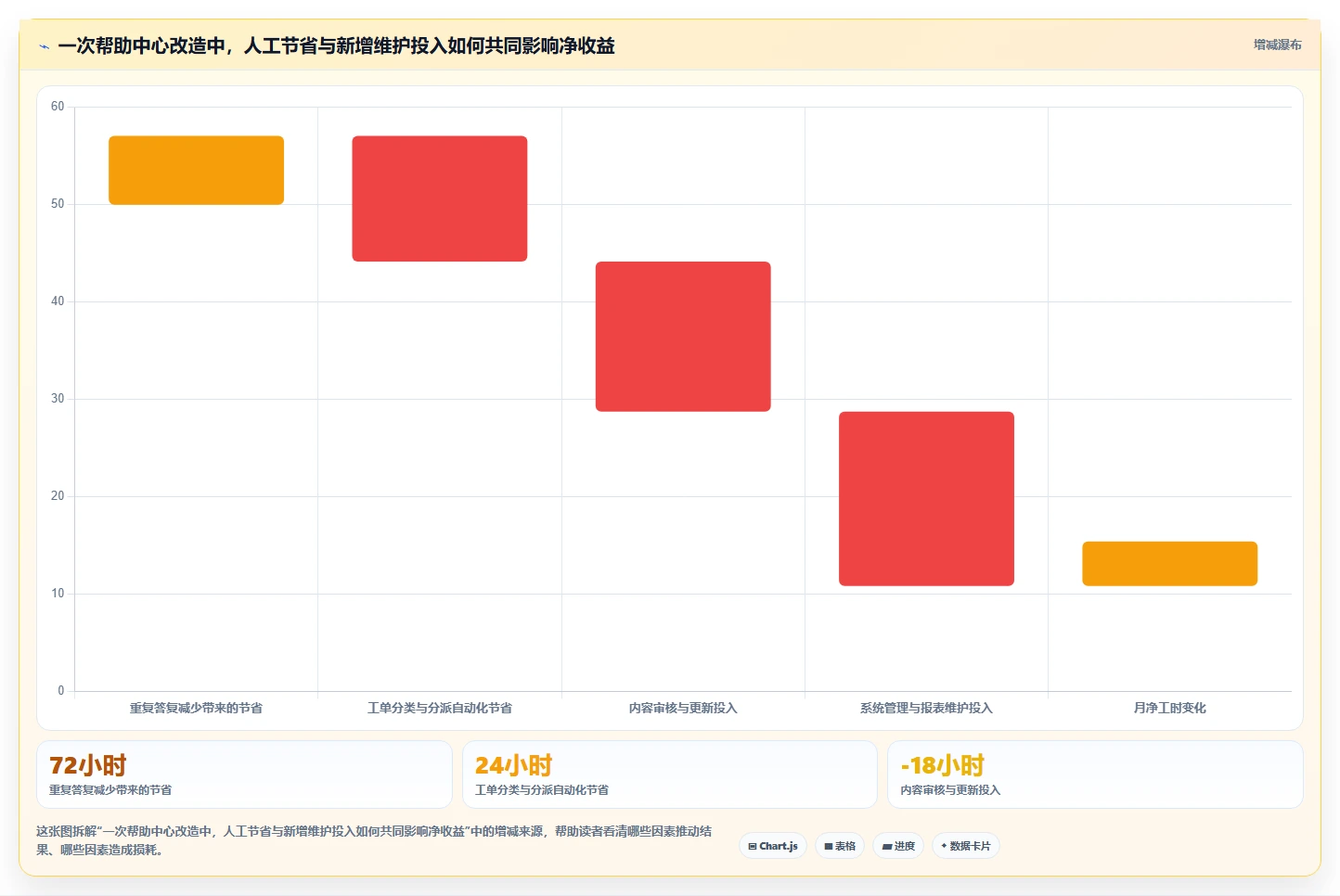The height and width of the screenshot is (896, 1340).
Task: Click the 24小时 data card
Action: (670, 774)
